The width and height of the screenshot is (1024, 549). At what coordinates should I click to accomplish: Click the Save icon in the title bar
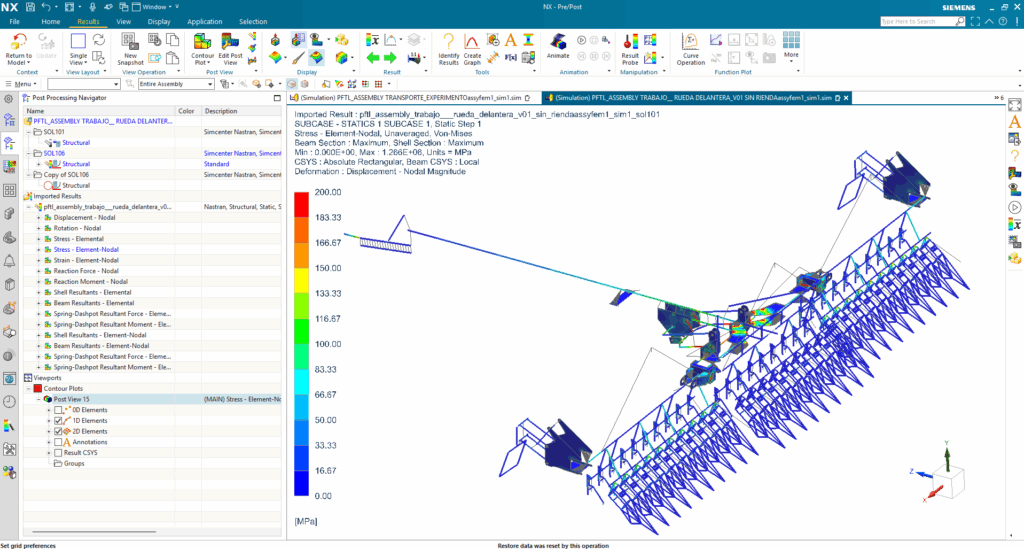[x=30, y=7]
